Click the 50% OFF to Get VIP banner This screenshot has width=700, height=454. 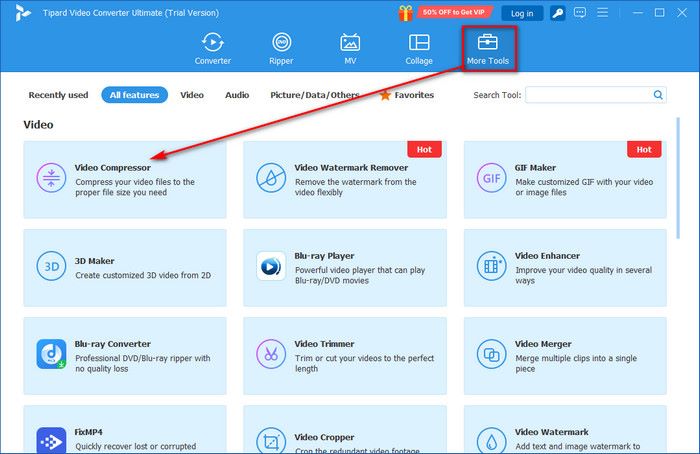tap(454, 12)
